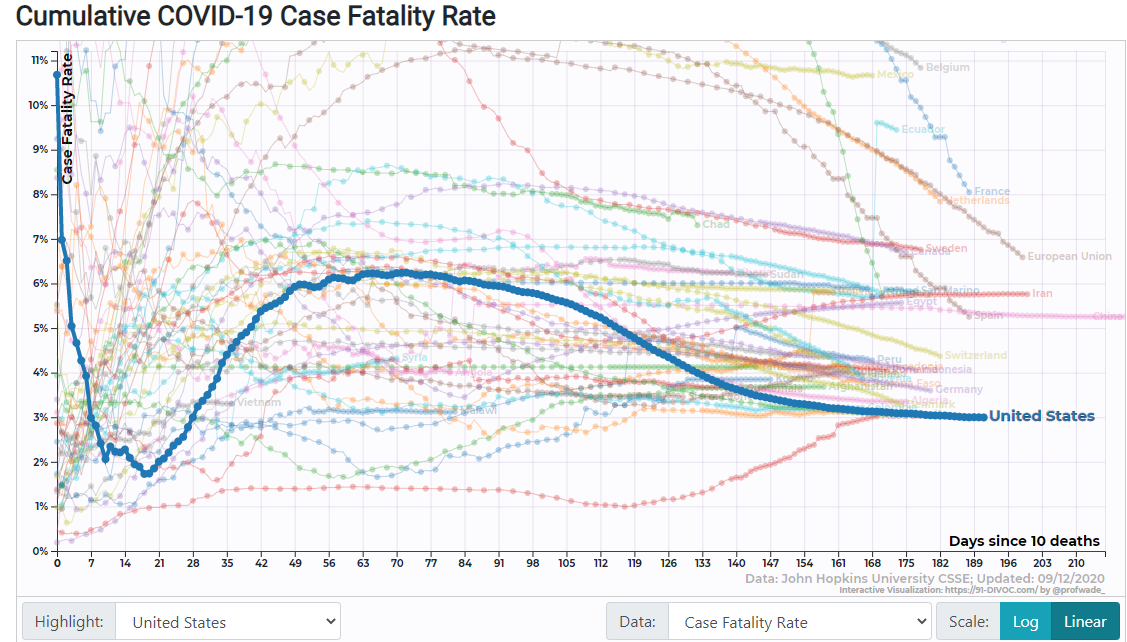
Task: Click the final United States data point
Action: coord(983,417)
